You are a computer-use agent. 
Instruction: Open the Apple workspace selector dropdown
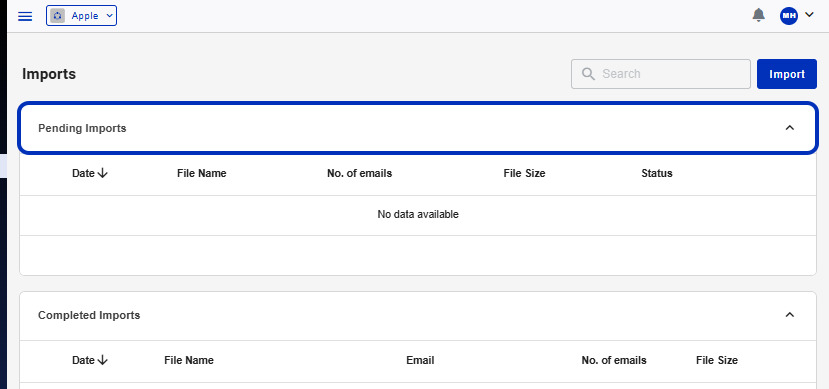click(x=81, y=16)
